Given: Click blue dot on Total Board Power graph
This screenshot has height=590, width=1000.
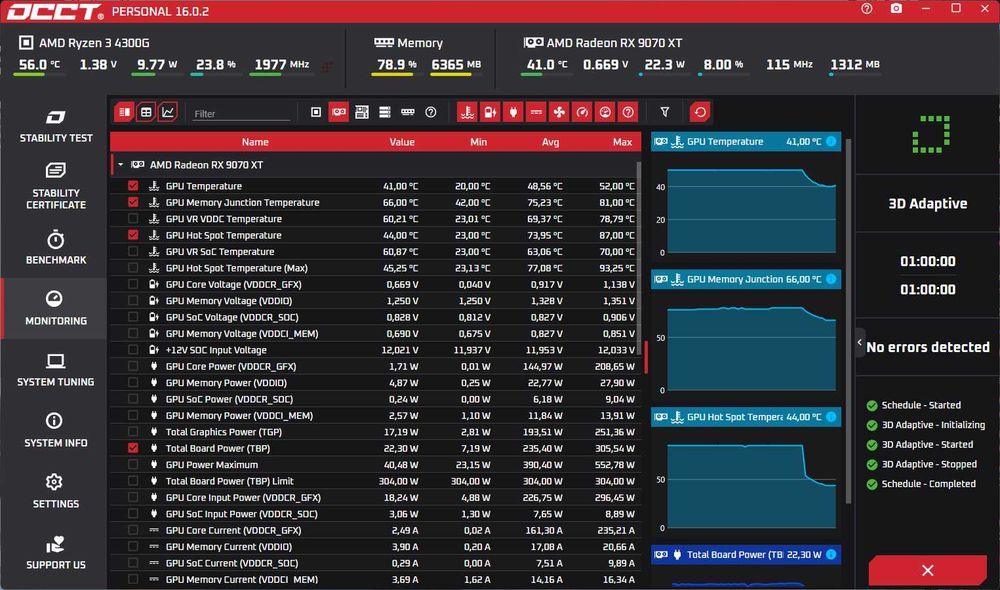Looking at the screenshot, I should tap(831, 554).
